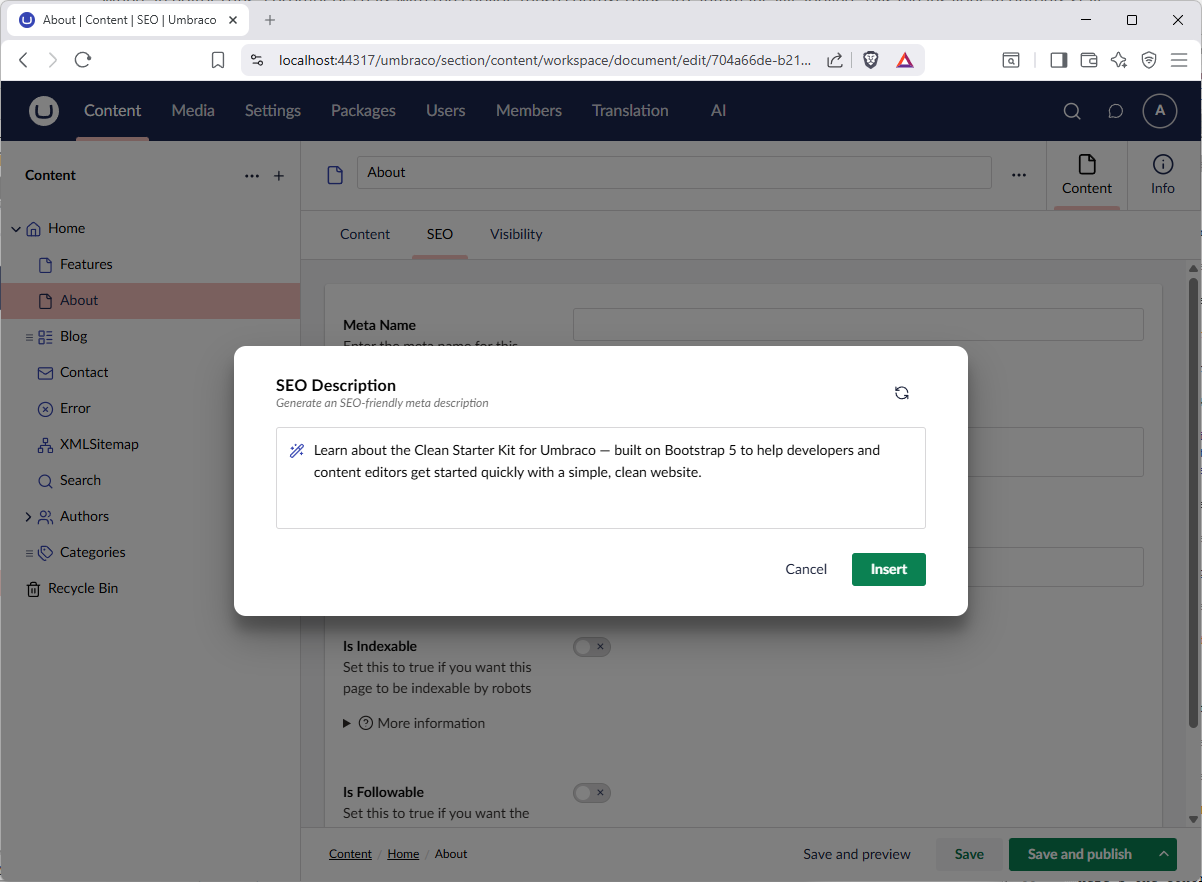
Task: Insert the generated SEO description
Action: pos(888,568)
